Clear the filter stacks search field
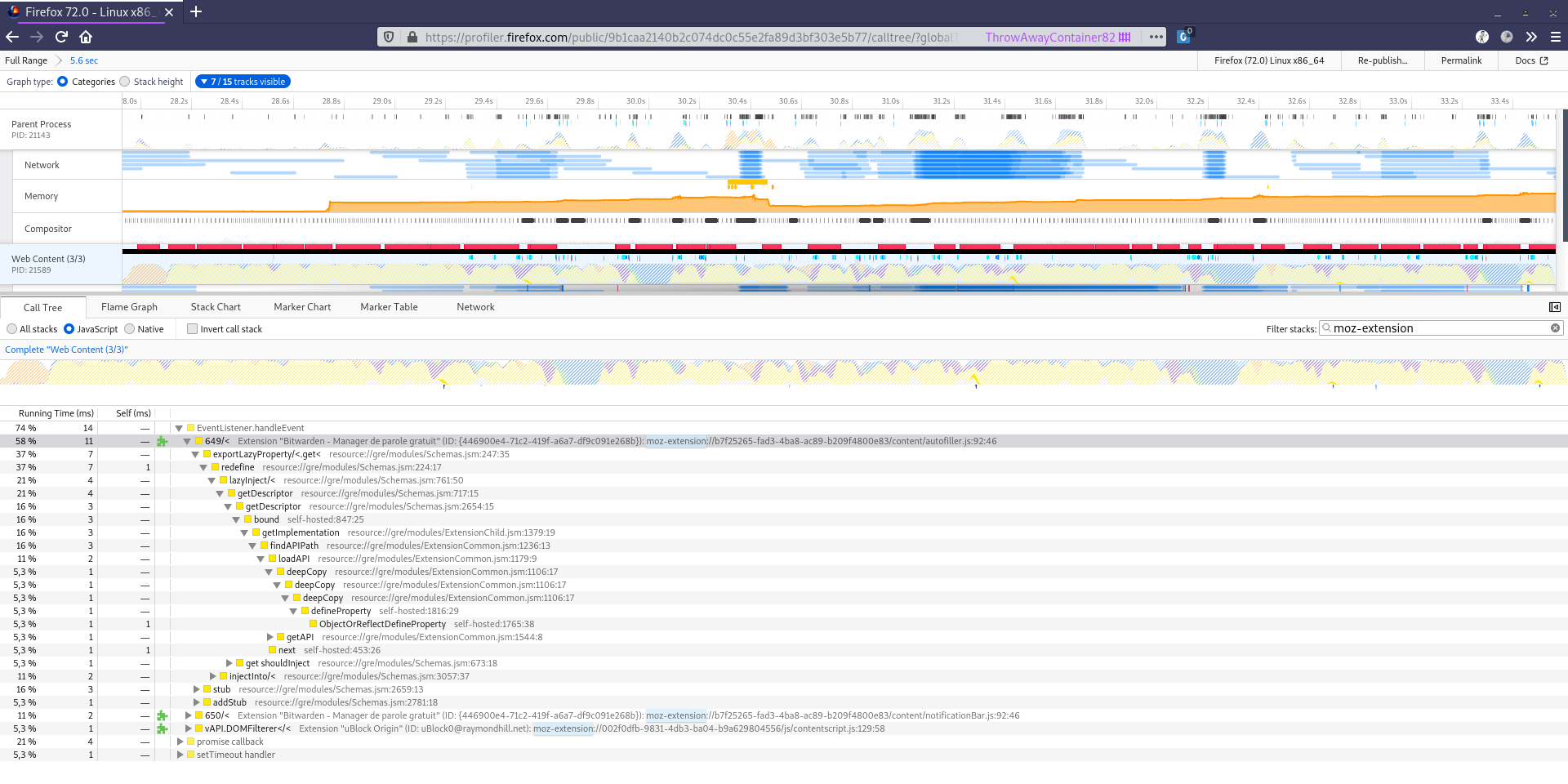The image size is (1568, 784). [1556, 328]
